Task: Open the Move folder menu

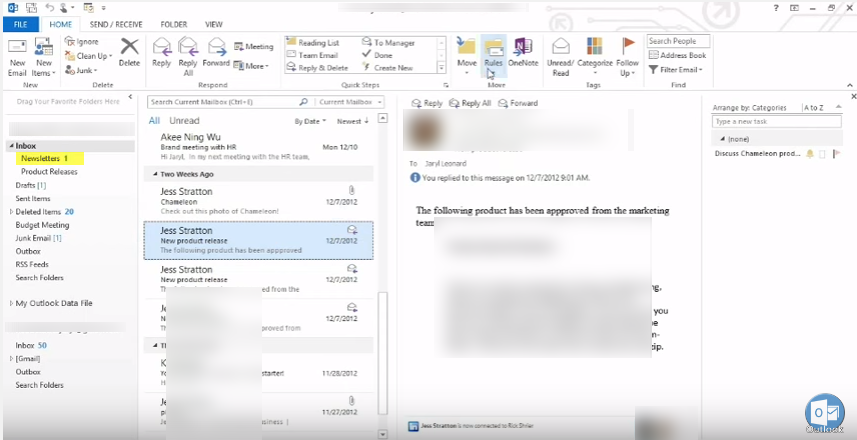Action: tap(467, 54)
